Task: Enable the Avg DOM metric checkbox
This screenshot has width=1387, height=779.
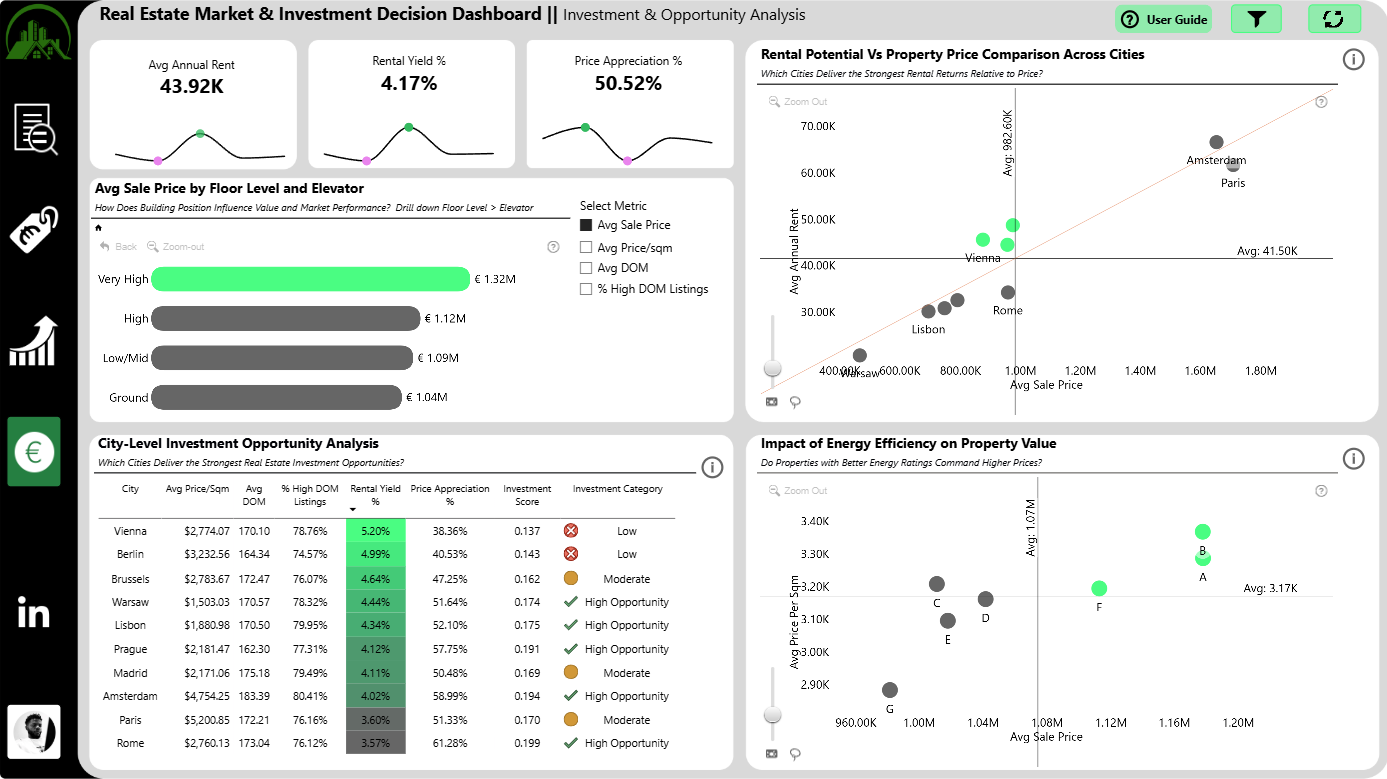Action: click(587, 268)
